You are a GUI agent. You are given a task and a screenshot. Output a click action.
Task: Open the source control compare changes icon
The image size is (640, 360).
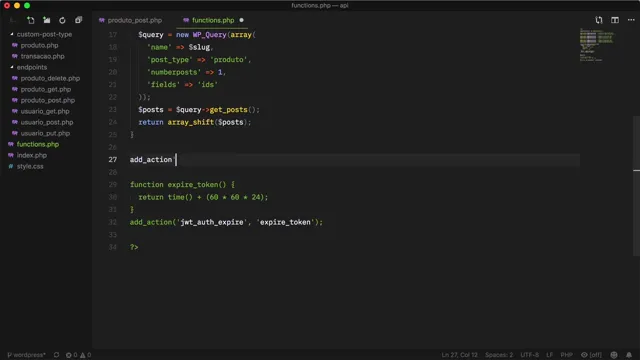(x=599, y=20)
